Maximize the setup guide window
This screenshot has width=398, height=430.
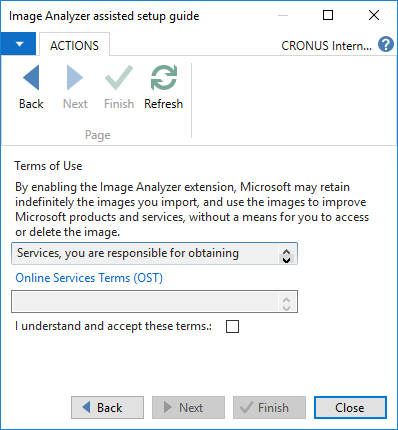click(x=328, y=15)
